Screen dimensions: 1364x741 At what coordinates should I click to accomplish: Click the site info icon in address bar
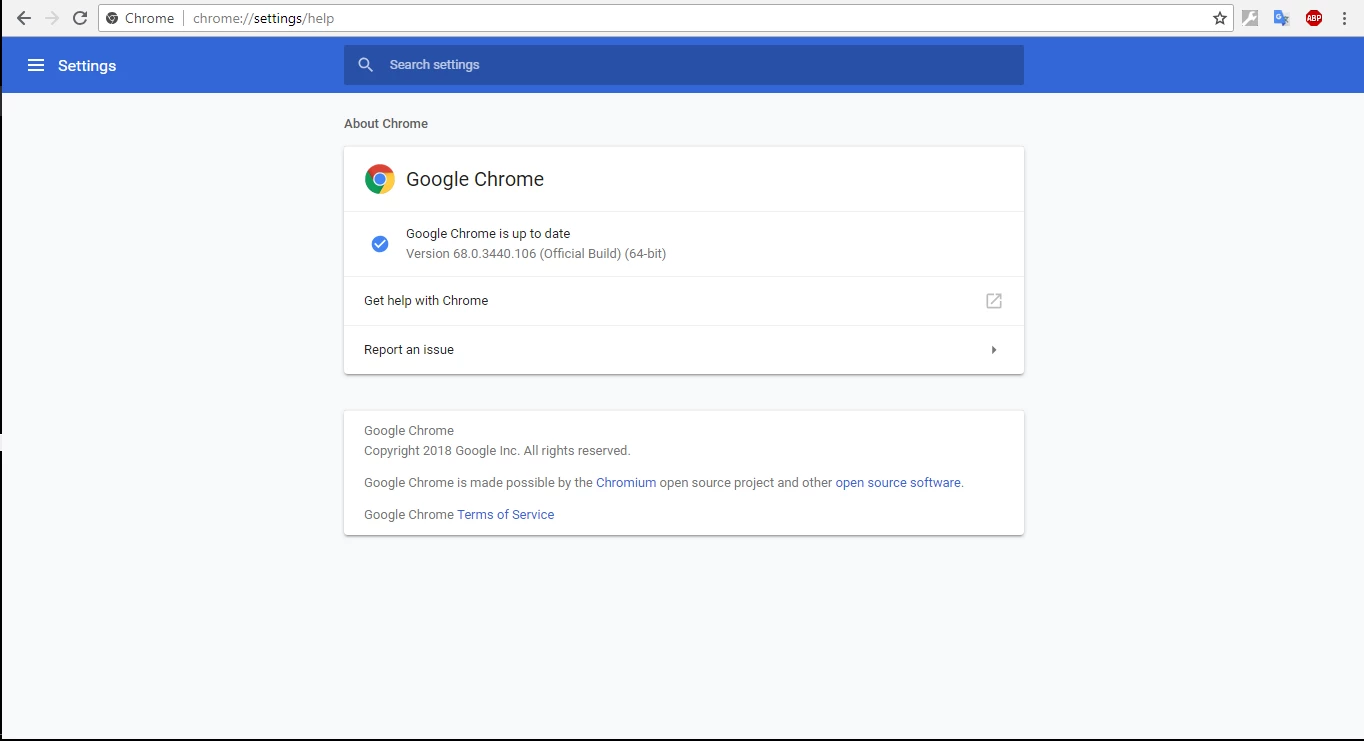(112, 18)
